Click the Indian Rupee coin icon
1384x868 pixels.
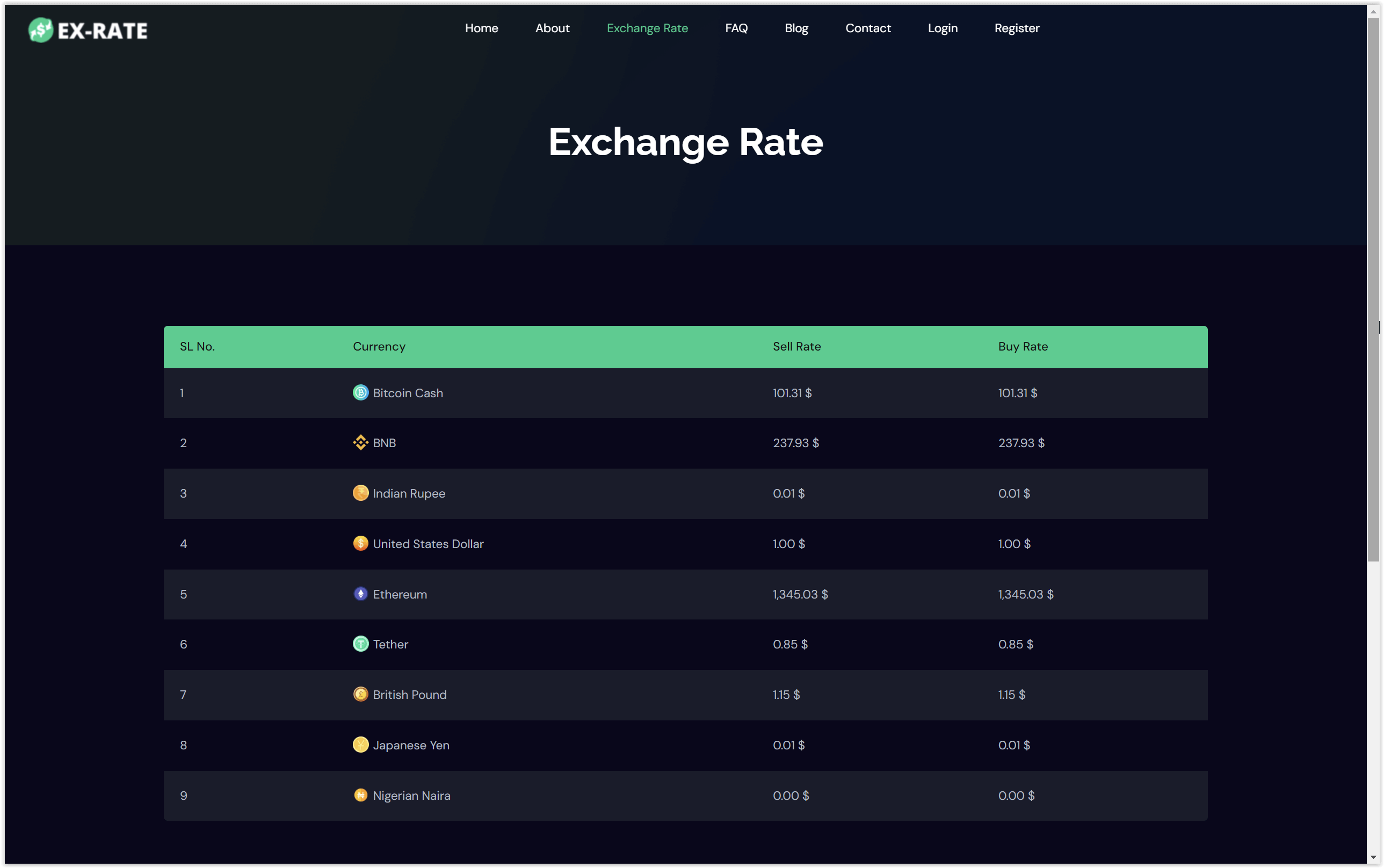click(360, 493)
